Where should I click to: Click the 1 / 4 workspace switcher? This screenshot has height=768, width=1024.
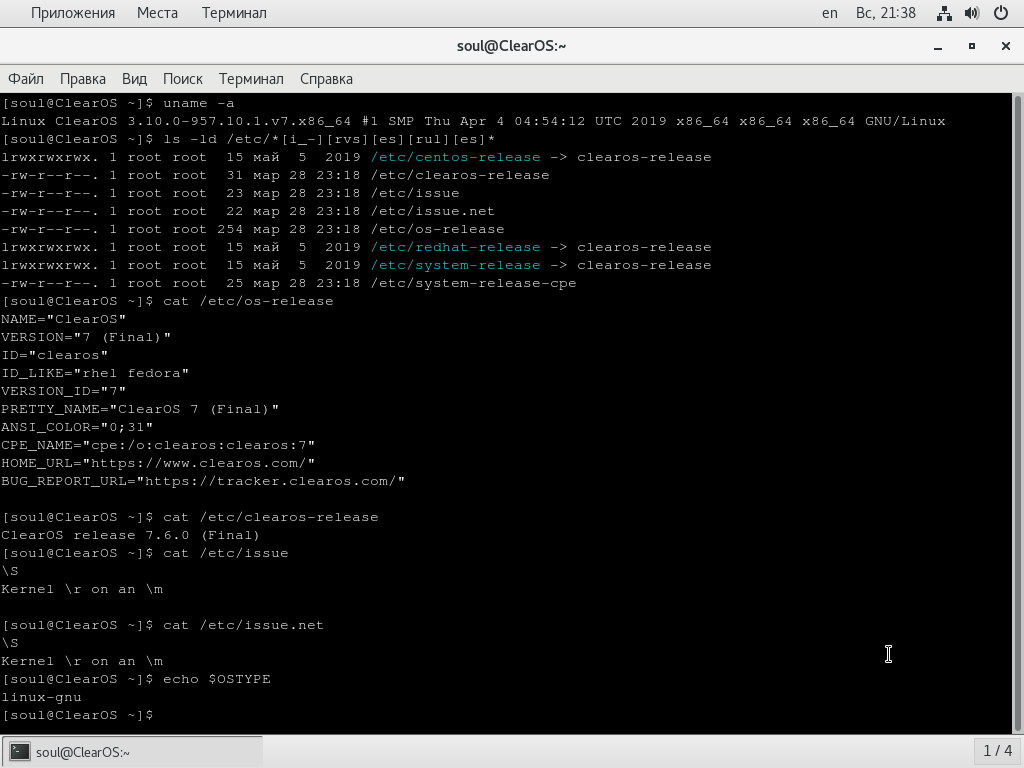998,751
